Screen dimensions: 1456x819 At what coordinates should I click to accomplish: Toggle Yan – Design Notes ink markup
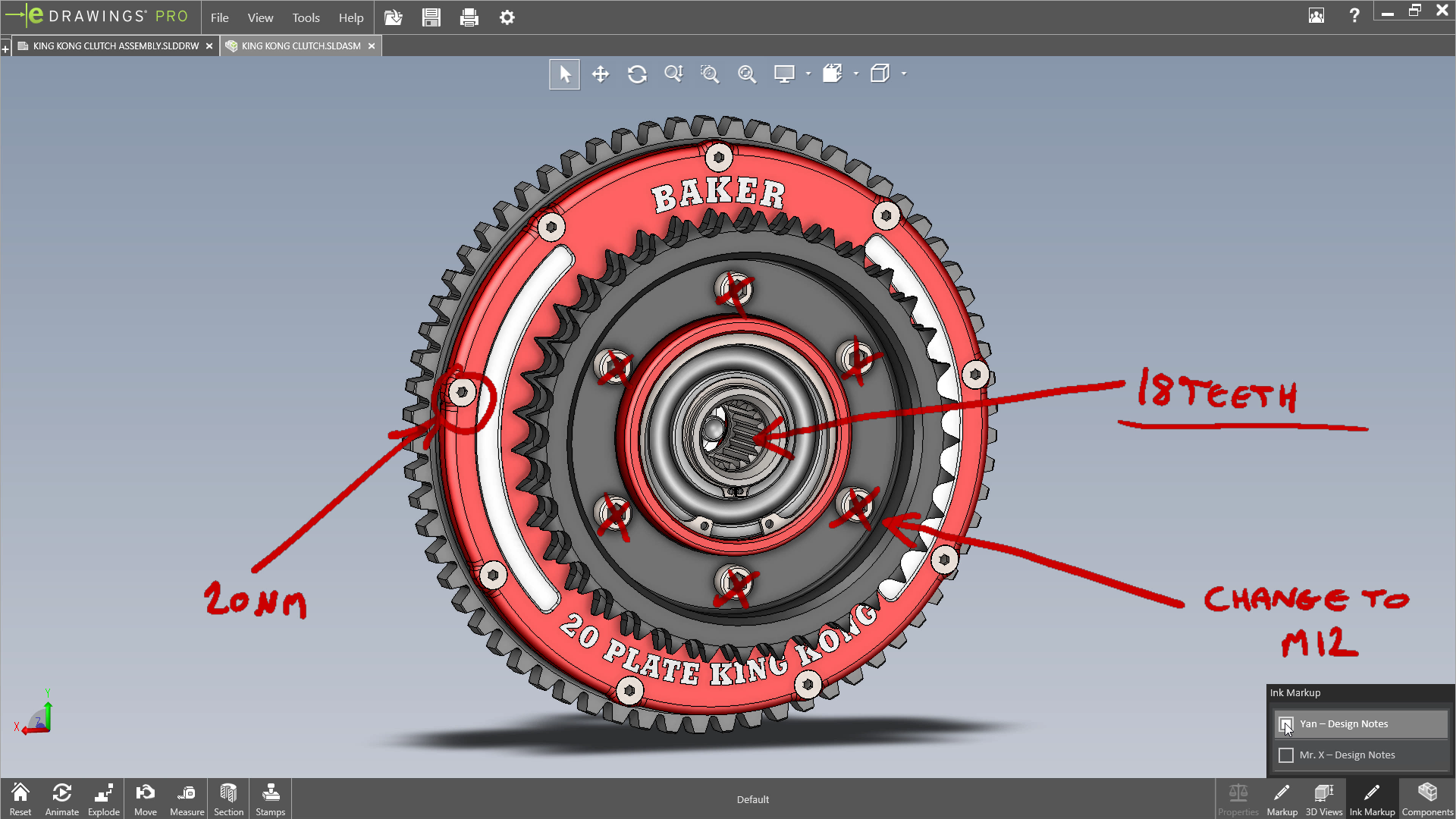click(1286, 723)
